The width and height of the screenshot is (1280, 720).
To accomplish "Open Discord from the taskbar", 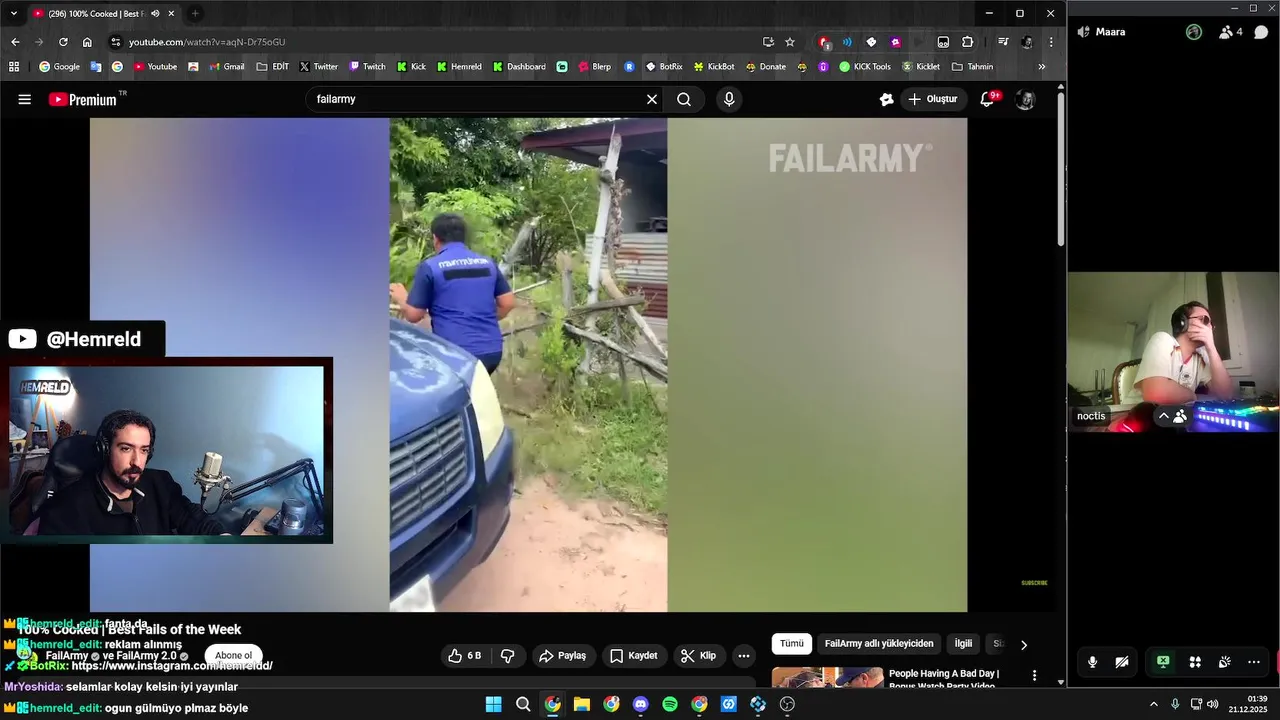I will (x=641, y=704).
